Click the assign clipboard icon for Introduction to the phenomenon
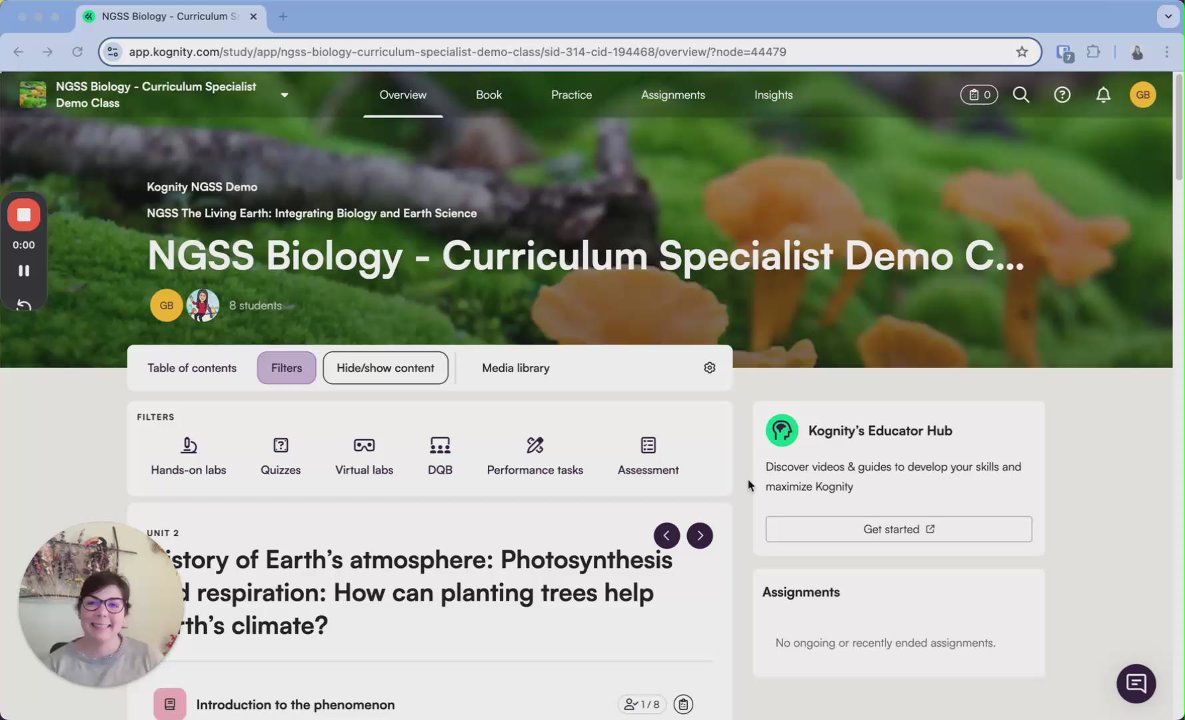Image resolution: width=1185 pixels, height=720 pixels. pyautogui.click(x=682, y=704)
